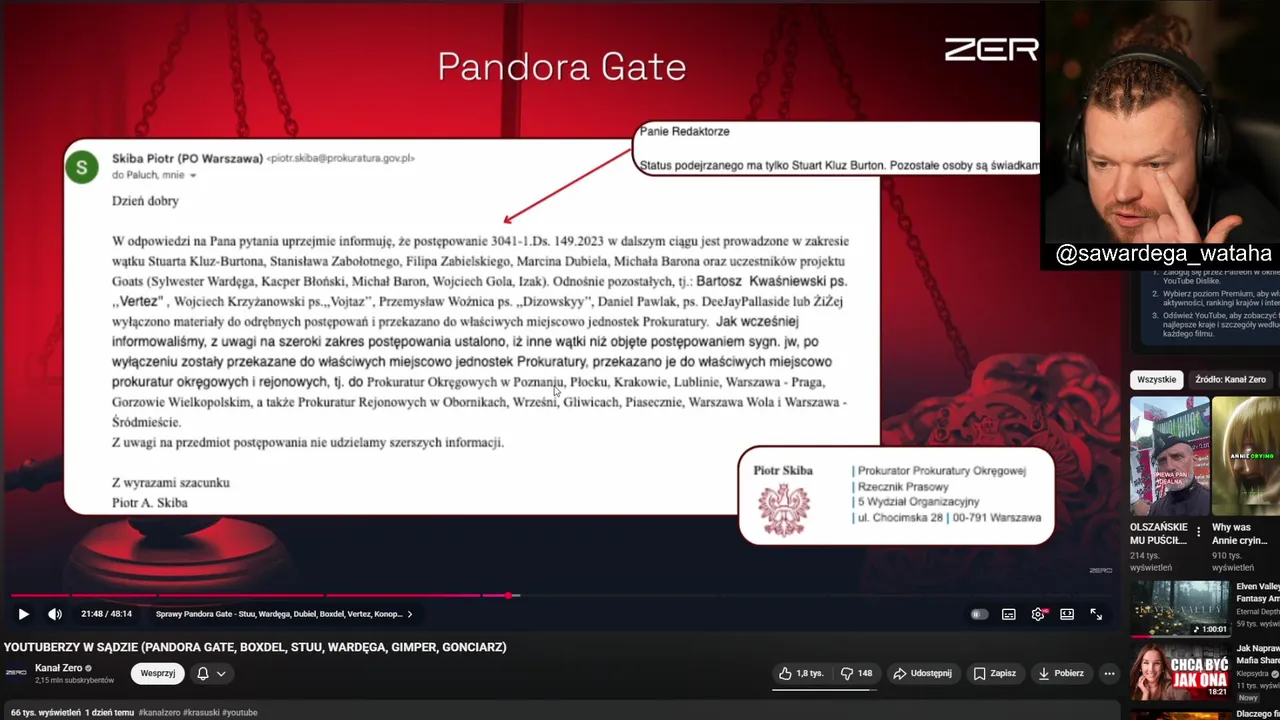Play the video

tap(24, 614)
